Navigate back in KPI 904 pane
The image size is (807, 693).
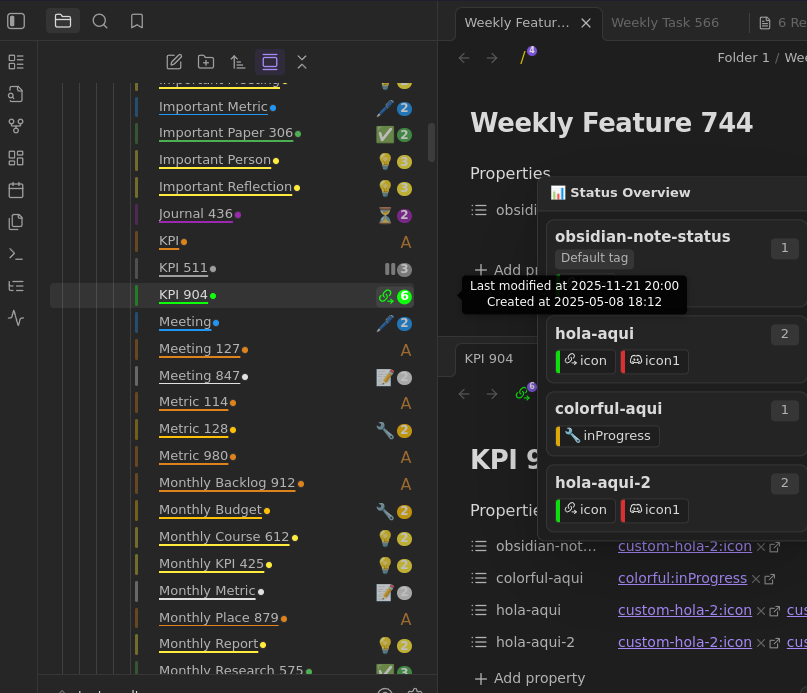pyautogui.click(x=464, y=394)
